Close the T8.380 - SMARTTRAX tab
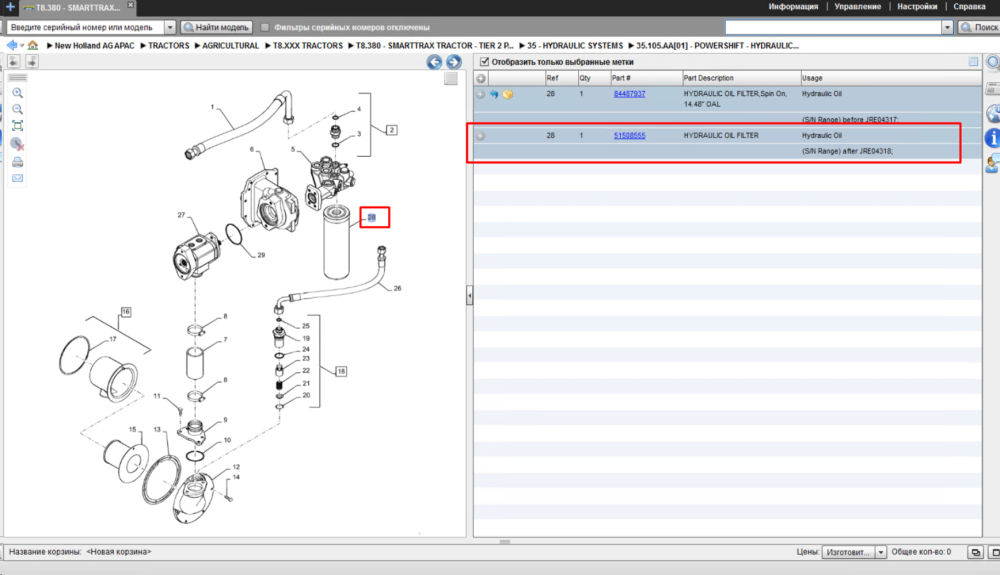The image size is (1000, 575). (x=130, y=5)
